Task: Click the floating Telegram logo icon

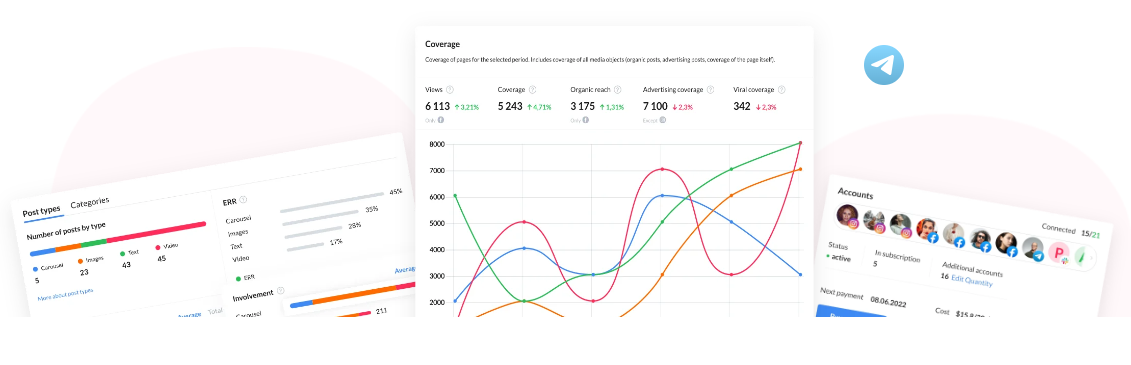Action: tap(884, 65)
